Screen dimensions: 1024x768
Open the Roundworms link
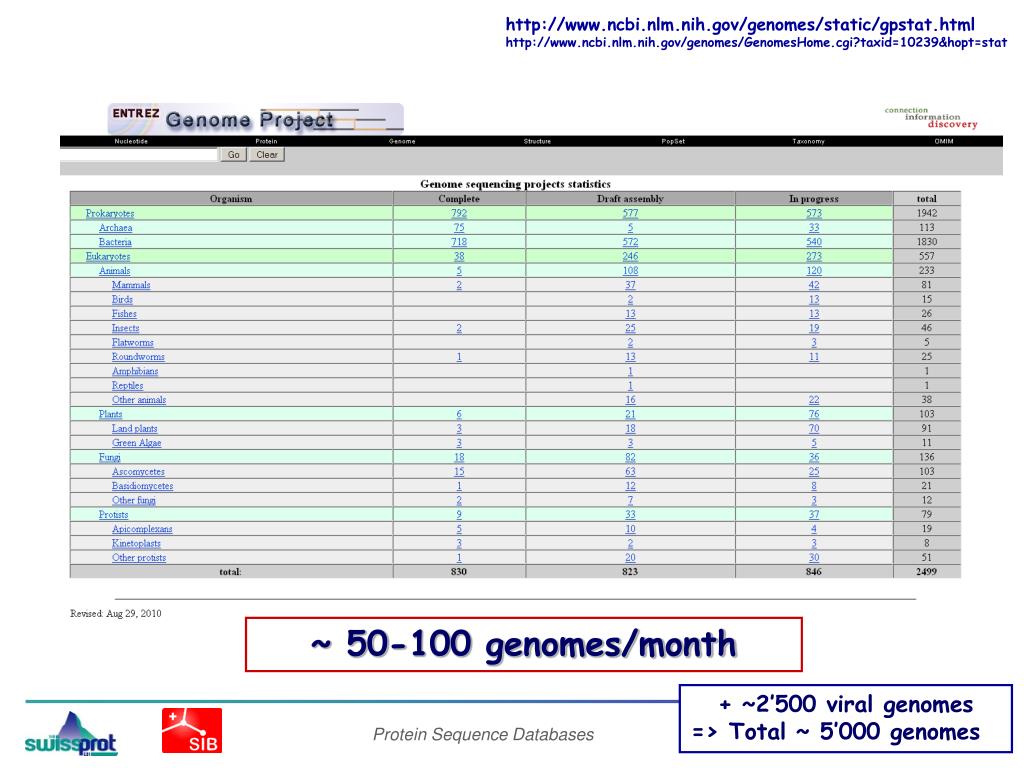click(x=138, y=357)
